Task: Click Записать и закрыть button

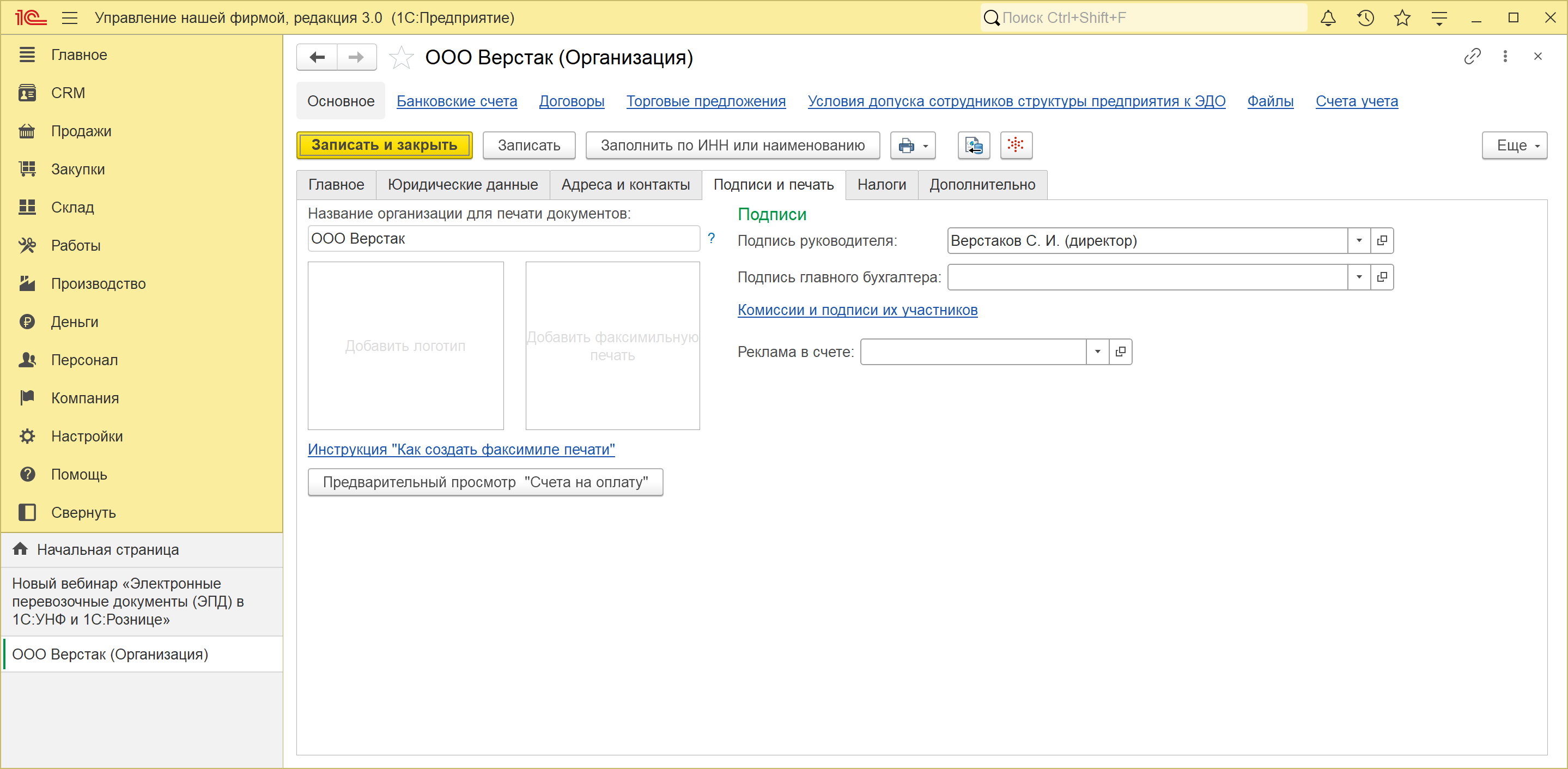Action: pos(384,146)
